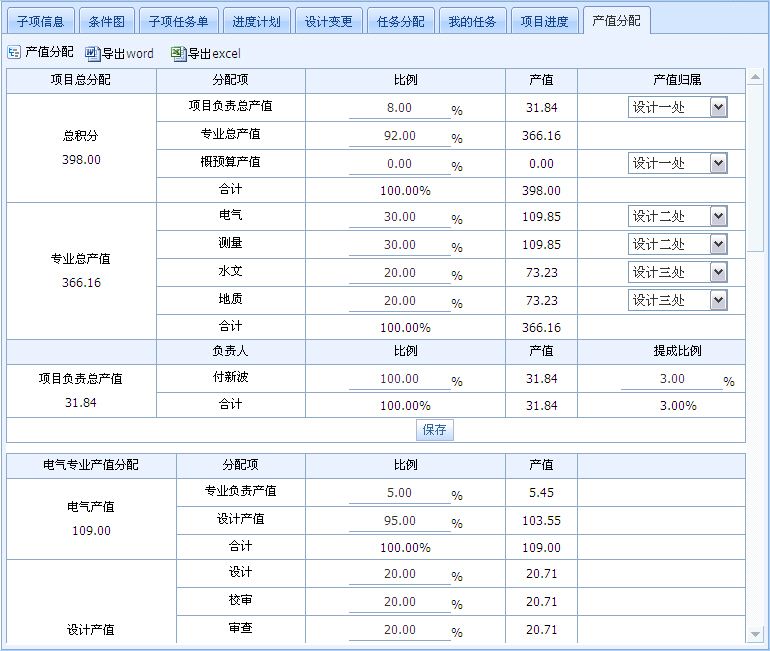Click the 产值分配 toolbar label
Screen dimensions: 770x651
click(49, 52)
